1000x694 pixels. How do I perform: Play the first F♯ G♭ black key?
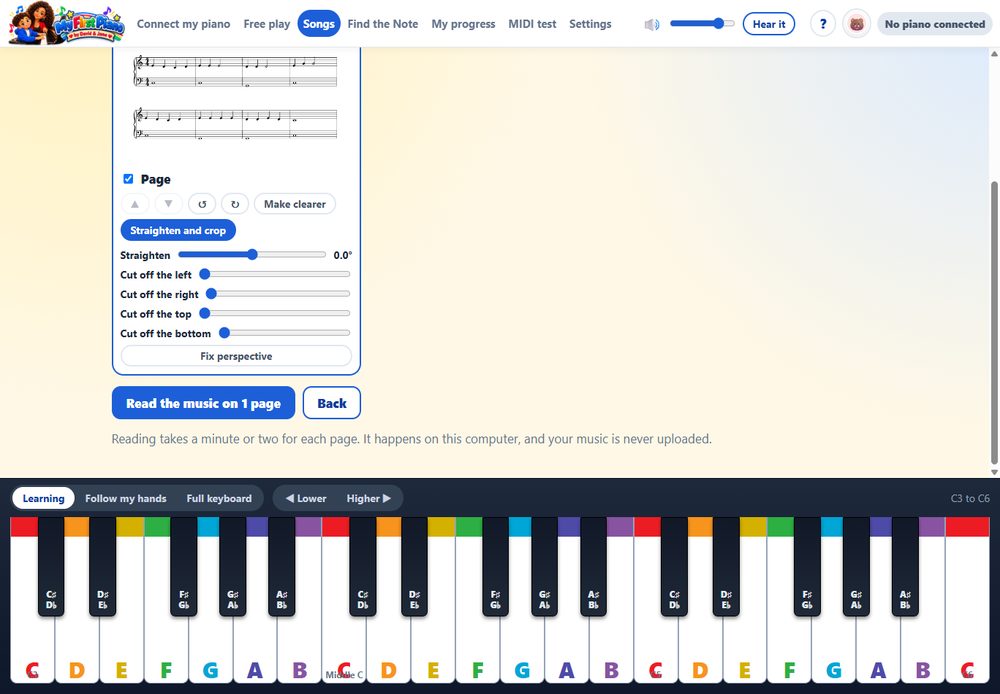[184, 568]
